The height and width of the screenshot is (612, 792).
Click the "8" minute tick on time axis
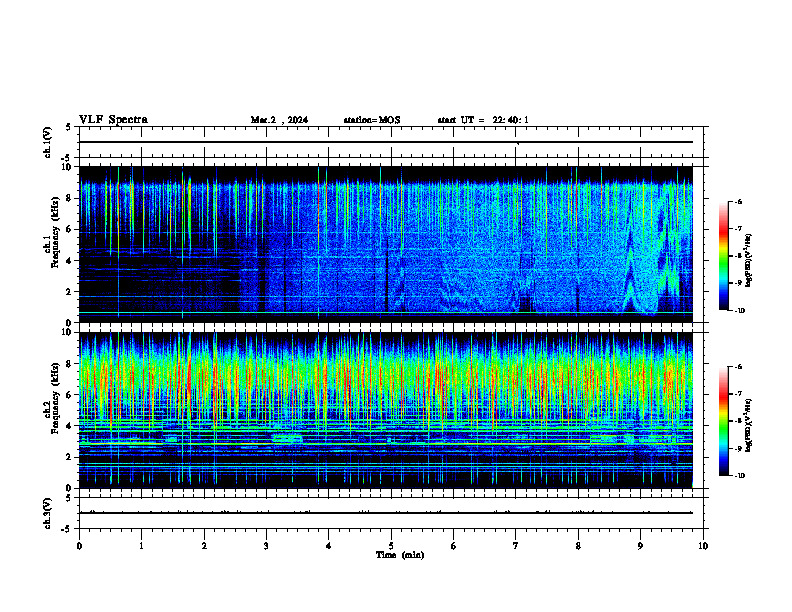pyautogui.click(x=578, y=546)
